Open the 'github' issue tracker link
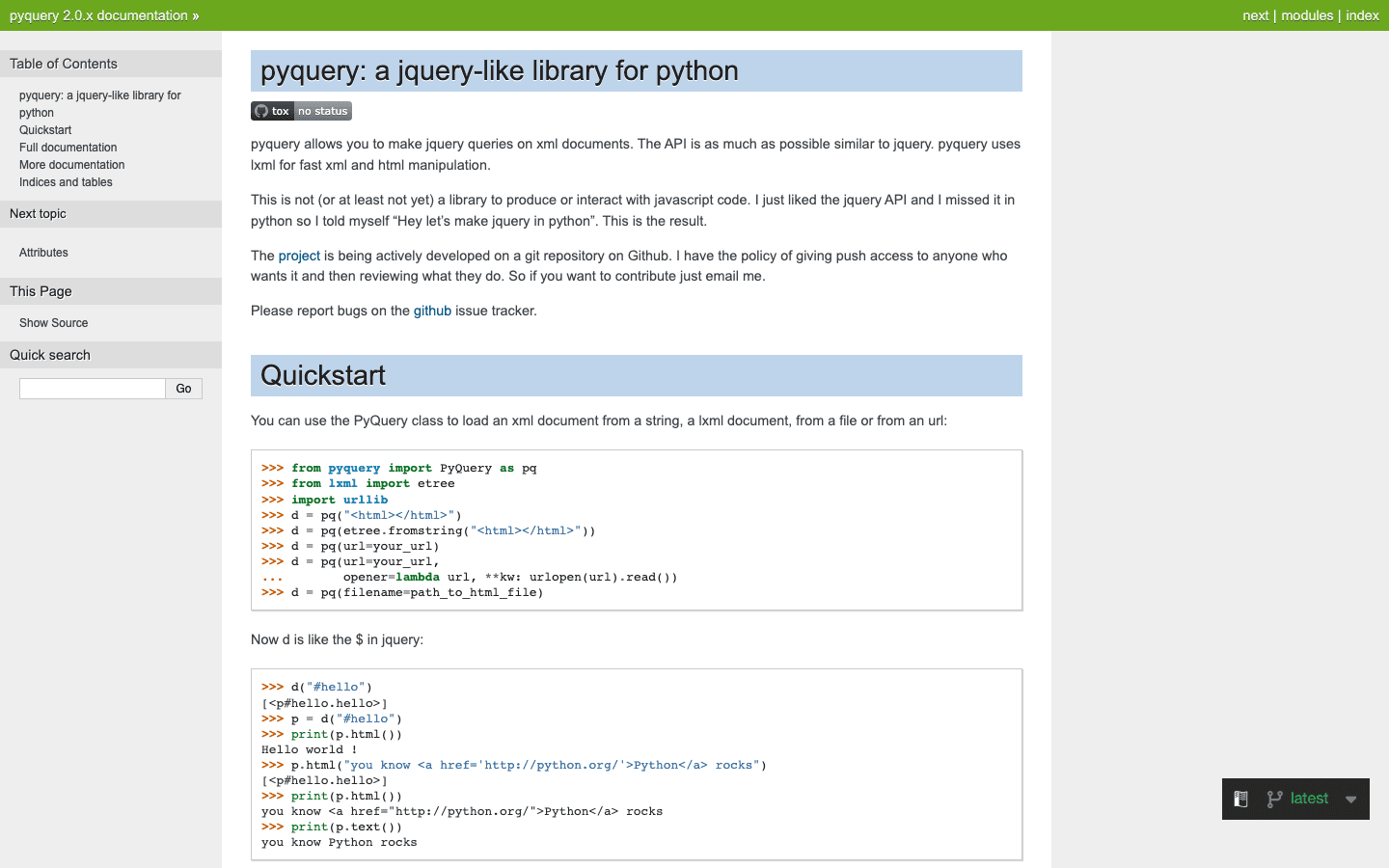Image resolution: width=1389 pixels, height=868 pixels. click(x=432, y=311)
